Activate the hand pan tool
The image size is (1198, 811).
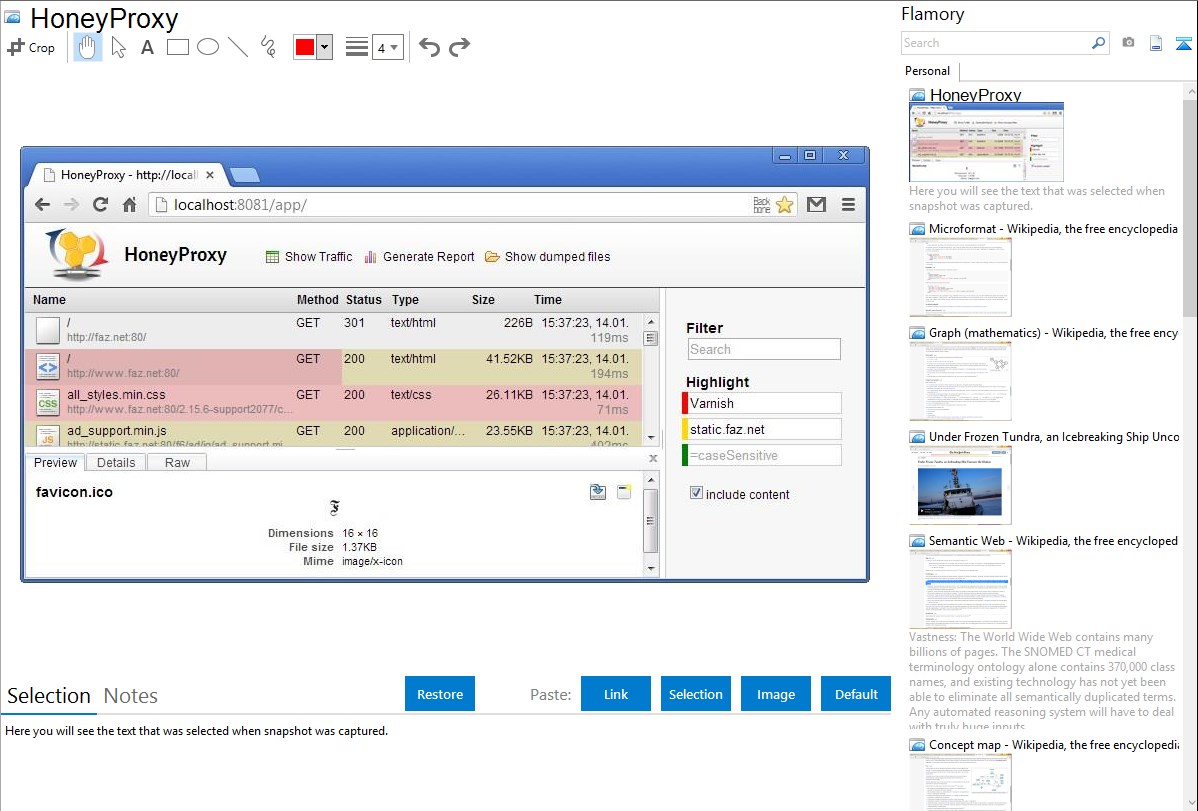(x=87, y=47)
